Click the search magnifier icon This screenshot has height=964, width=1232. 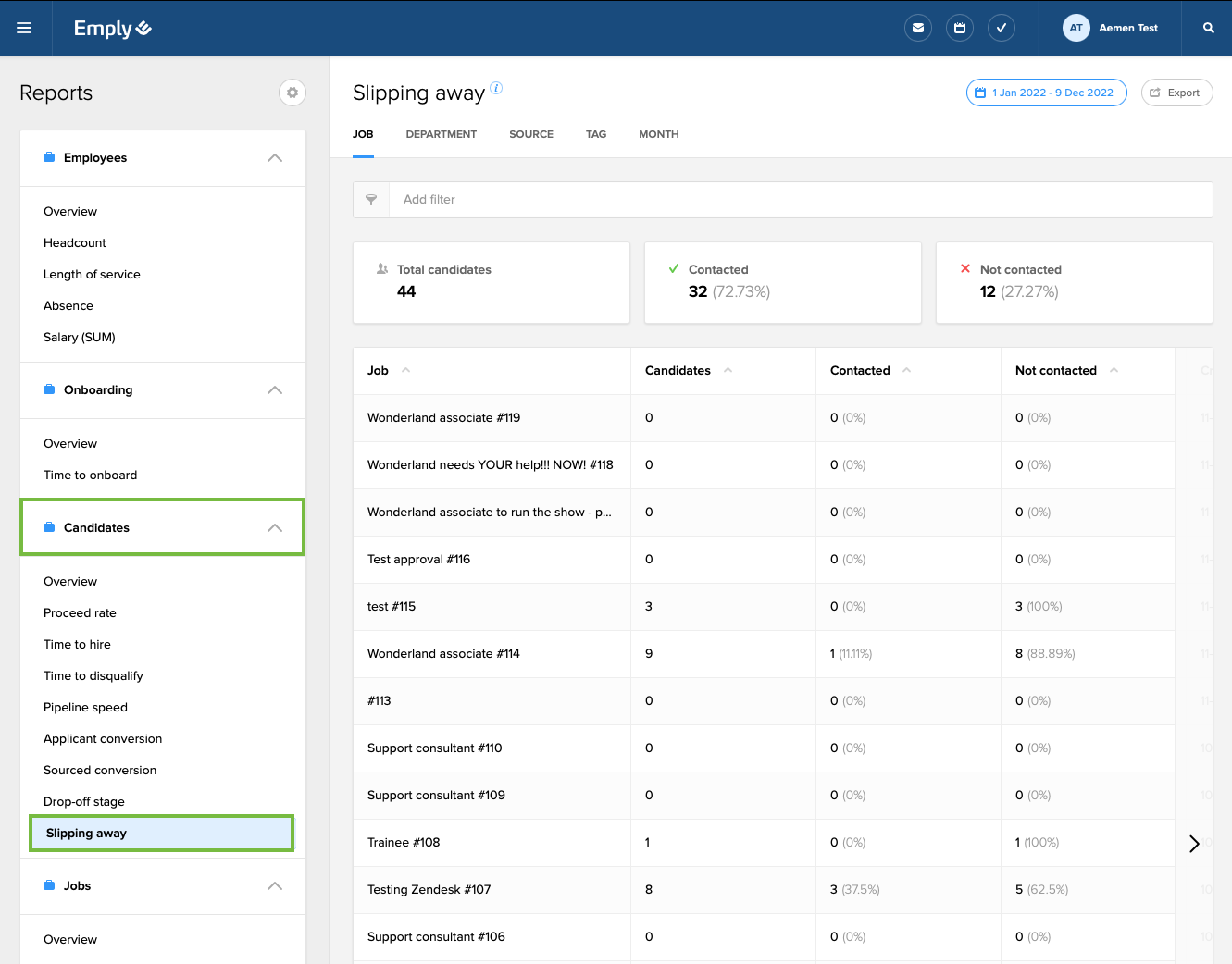[x=1208, y=28]
